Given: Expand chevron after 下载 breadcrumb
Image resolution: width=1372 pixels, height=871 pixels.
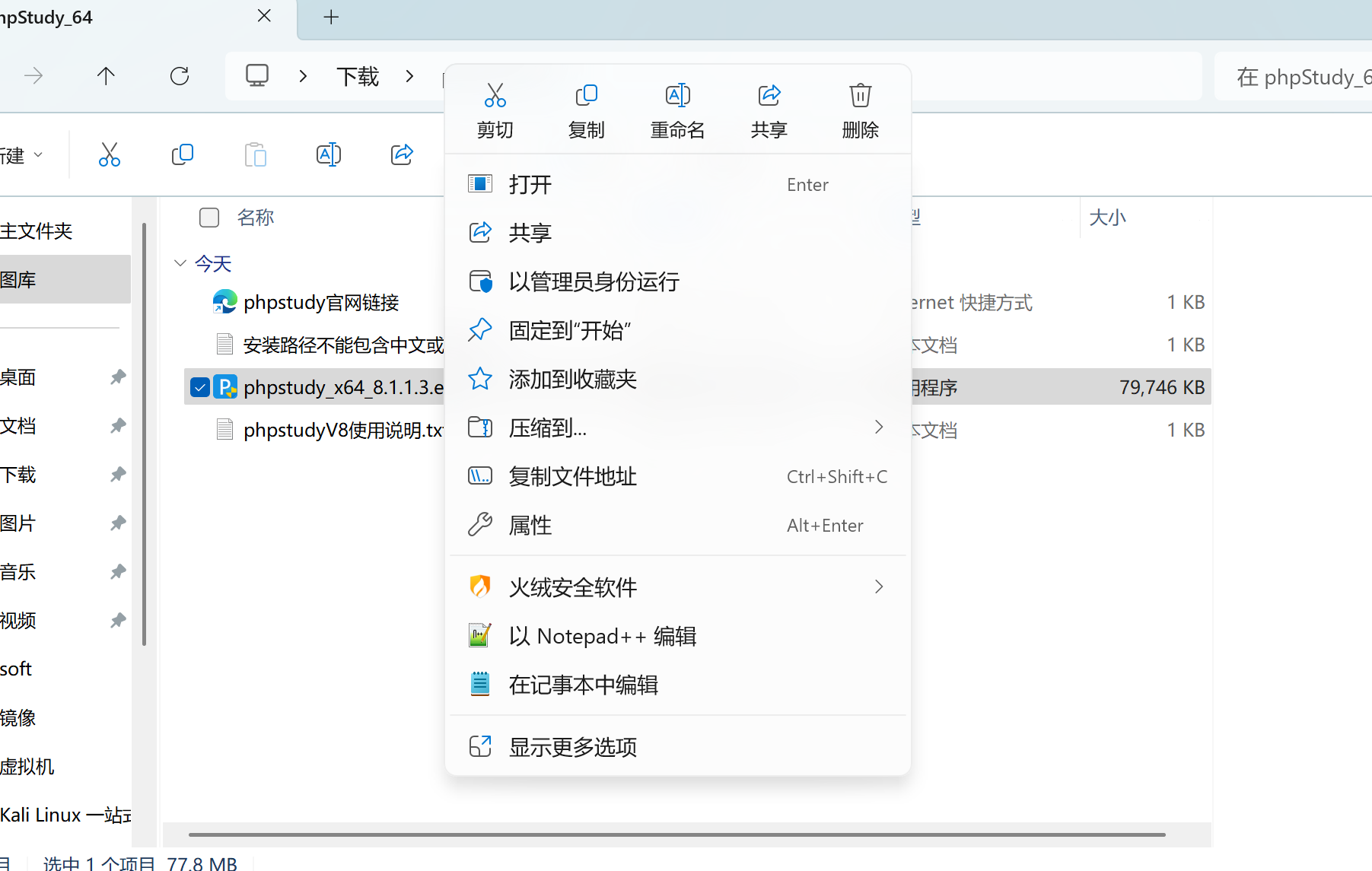Looking at the screenshot, I should 409,76.
